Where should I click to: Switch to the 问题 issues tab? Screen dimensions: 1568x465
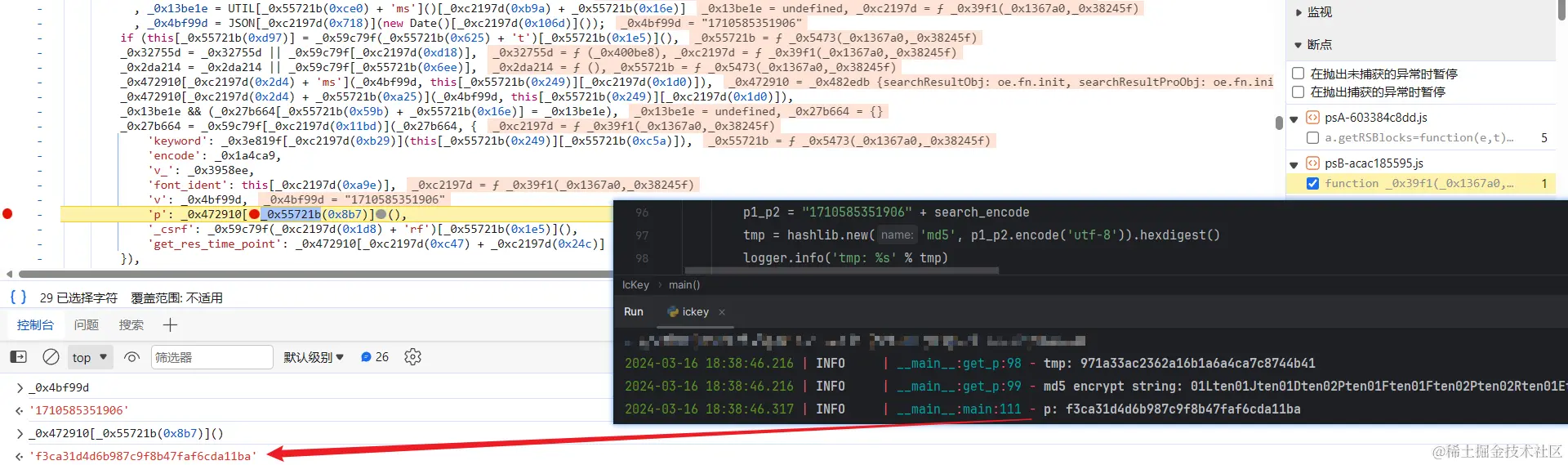point(87,324)
